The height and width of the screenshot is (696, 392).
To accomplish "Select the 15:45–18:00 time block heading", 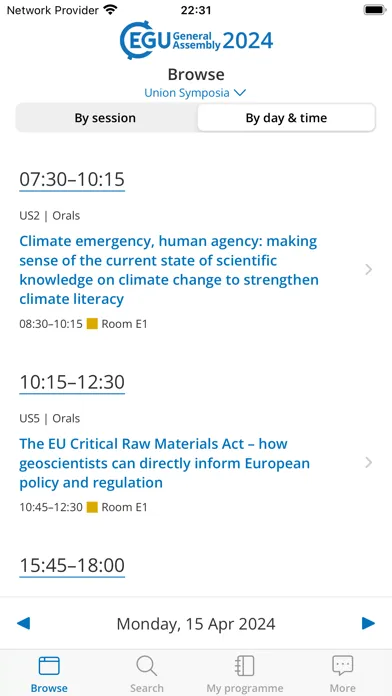I will point(72,566).
